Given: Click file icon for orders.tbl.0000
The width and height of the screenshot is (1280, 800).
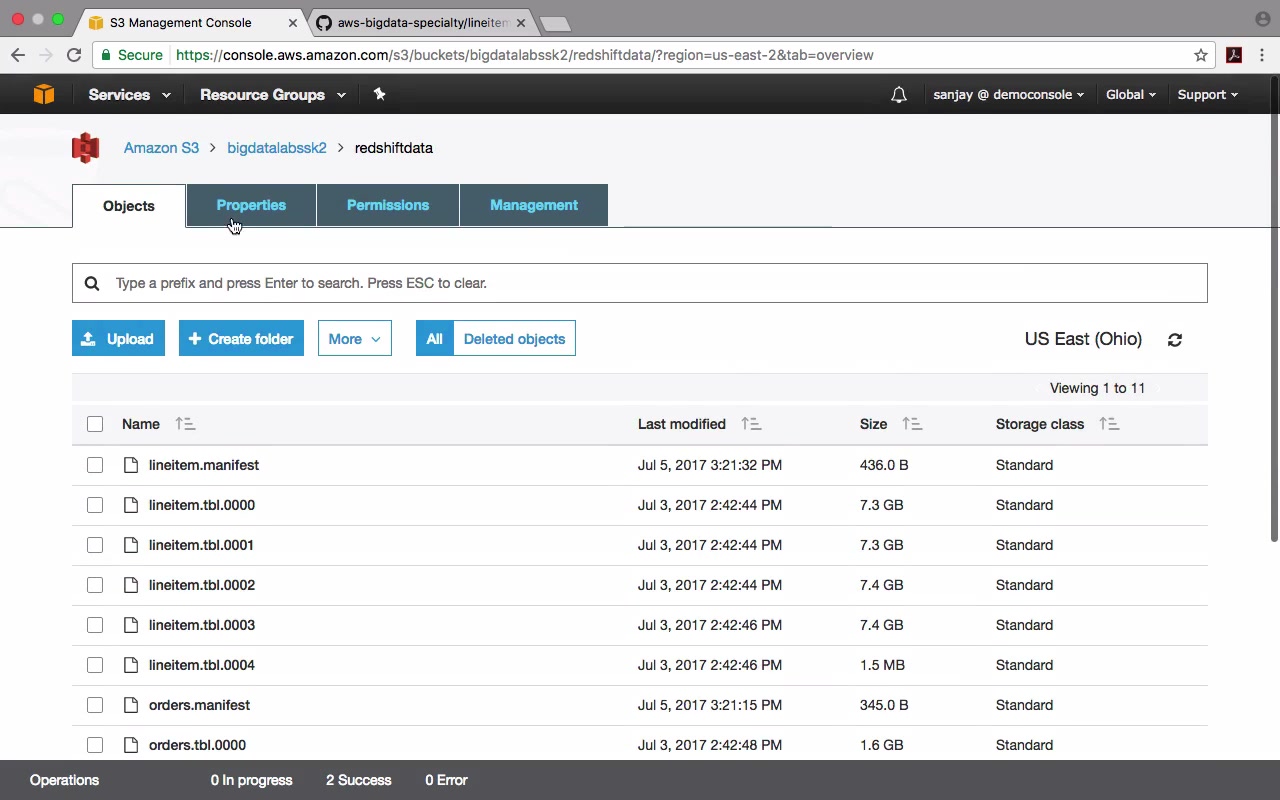Looking at the screenshot, I should click(131, 745).
